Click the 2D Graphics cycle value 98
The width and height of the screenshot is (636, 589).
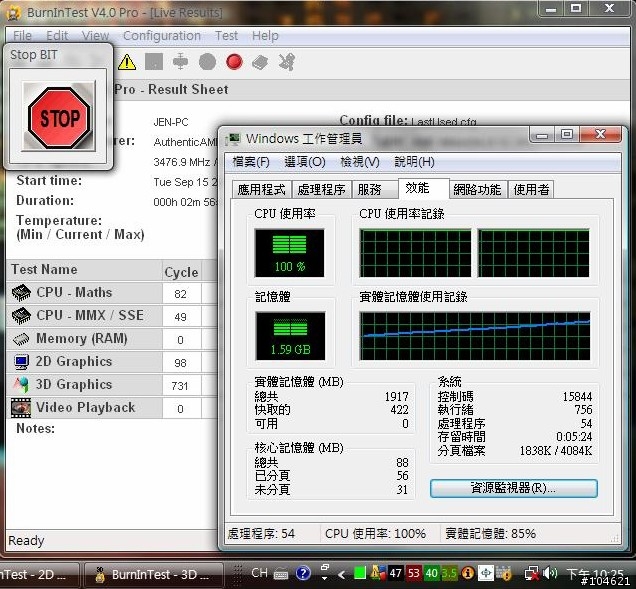click(x=180, y=363)
